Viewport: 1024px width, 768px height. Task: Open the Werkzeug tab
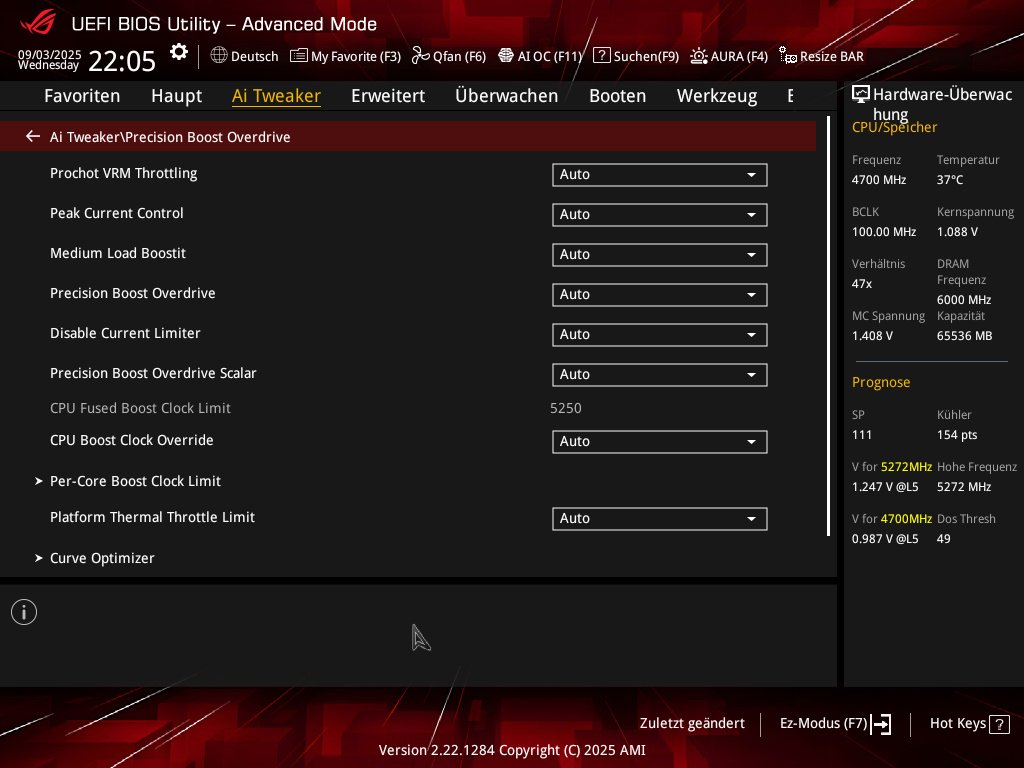(x=717, y=96)
